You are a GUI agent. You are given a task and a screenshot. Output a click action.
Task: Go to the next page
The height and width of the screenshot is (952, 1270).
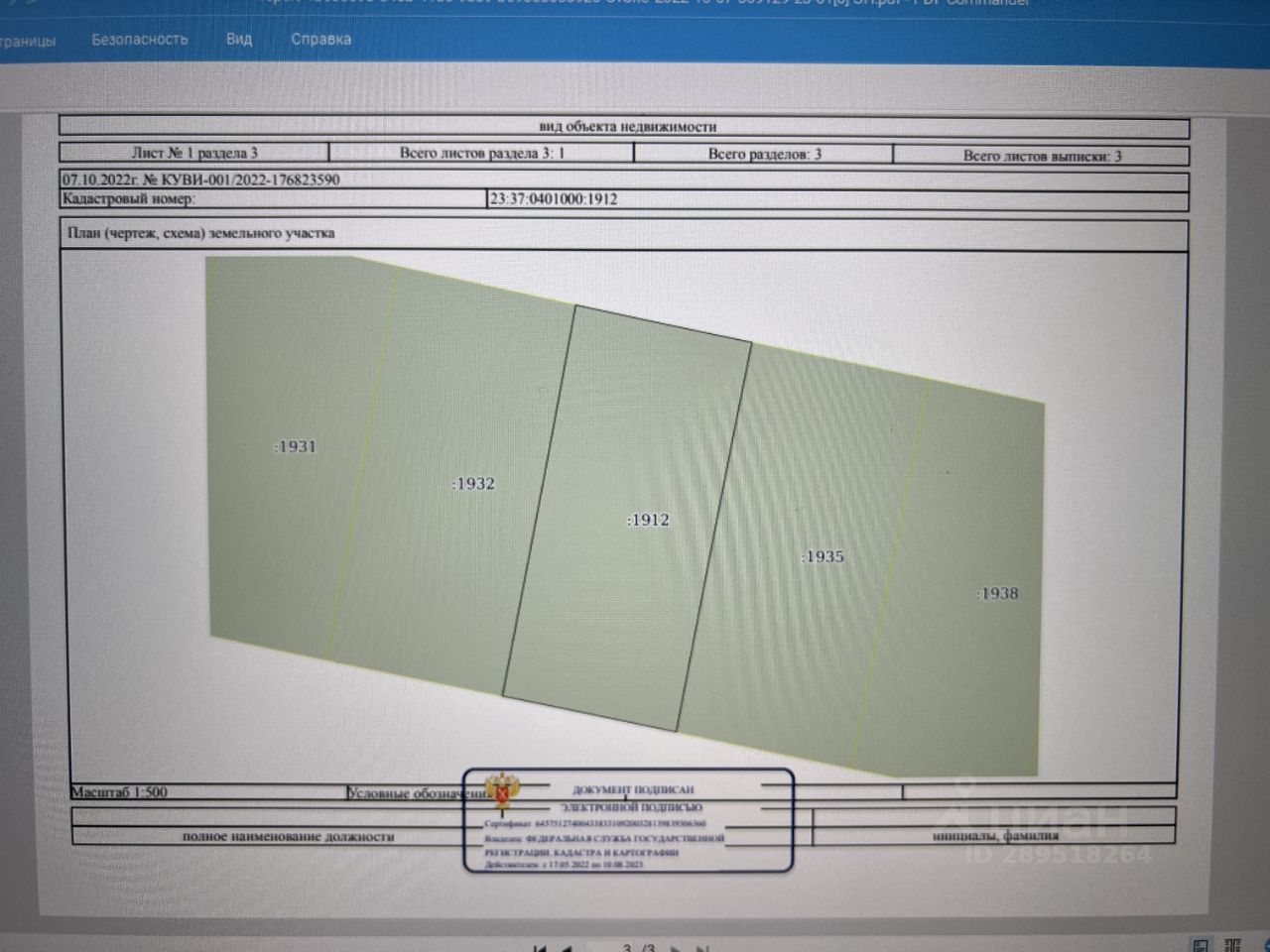[676, 948]
